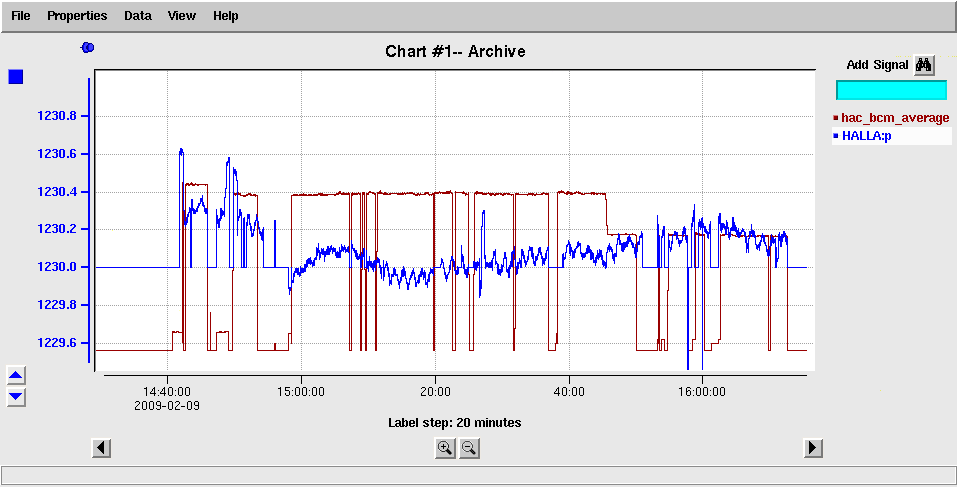Open the View menu
Viewport: 957px width, 487px height.
point(182,16)
